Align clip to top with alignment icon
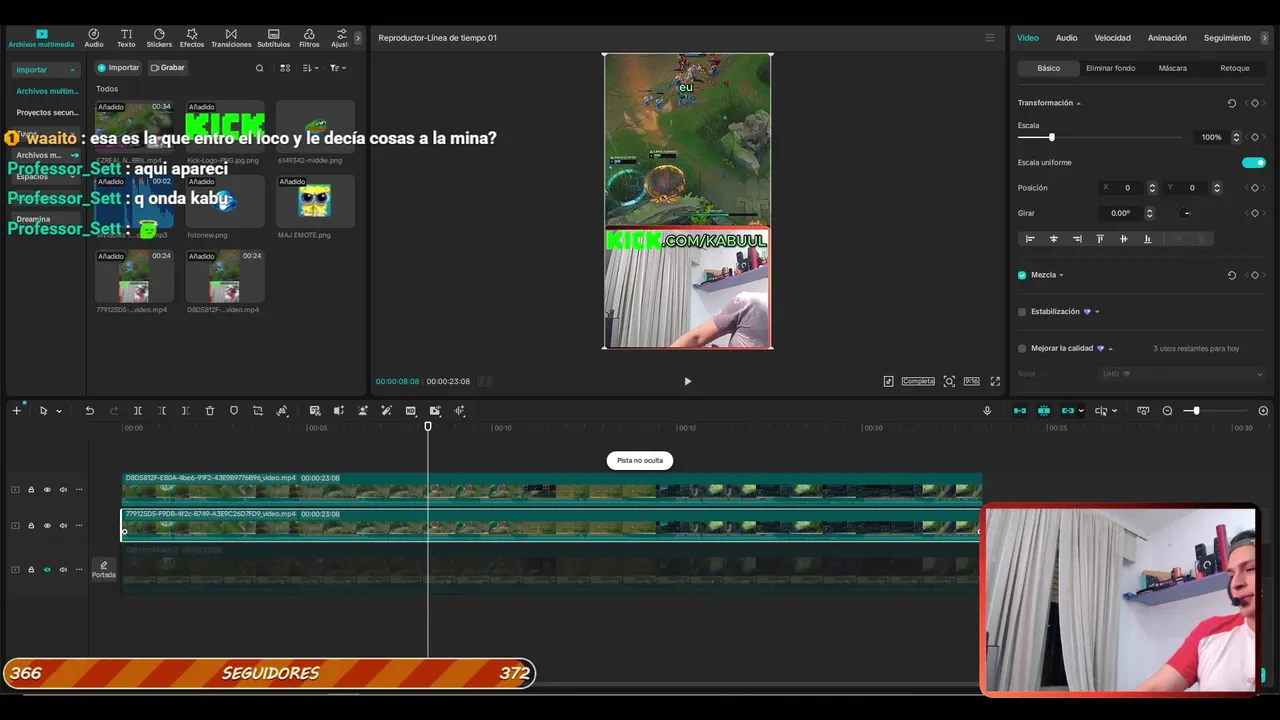This screenshot has width=1280, height=720. pos(1100,239)
